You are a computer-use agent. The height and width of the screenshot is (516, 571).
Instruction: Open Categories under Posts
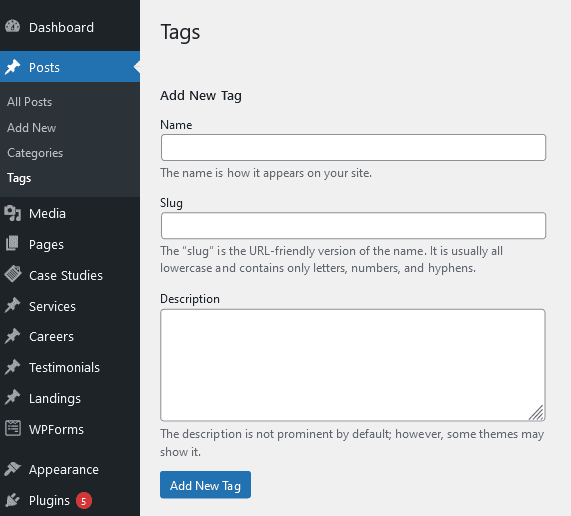coord(35,153)
